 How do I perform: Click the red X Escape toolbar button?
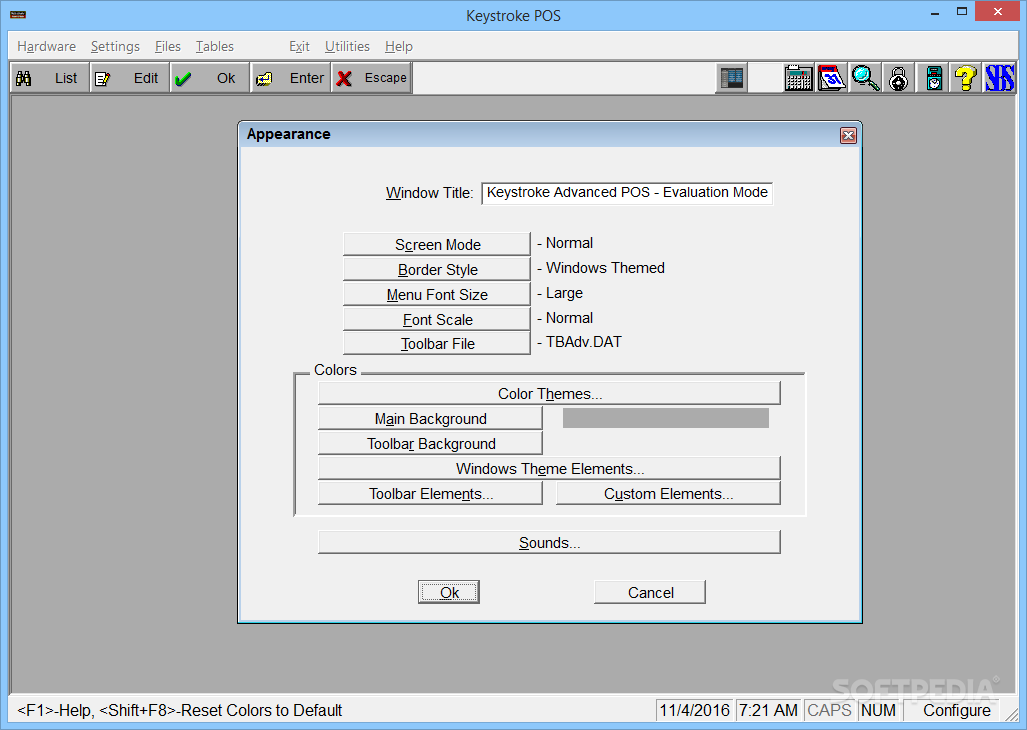click(371, 78)
